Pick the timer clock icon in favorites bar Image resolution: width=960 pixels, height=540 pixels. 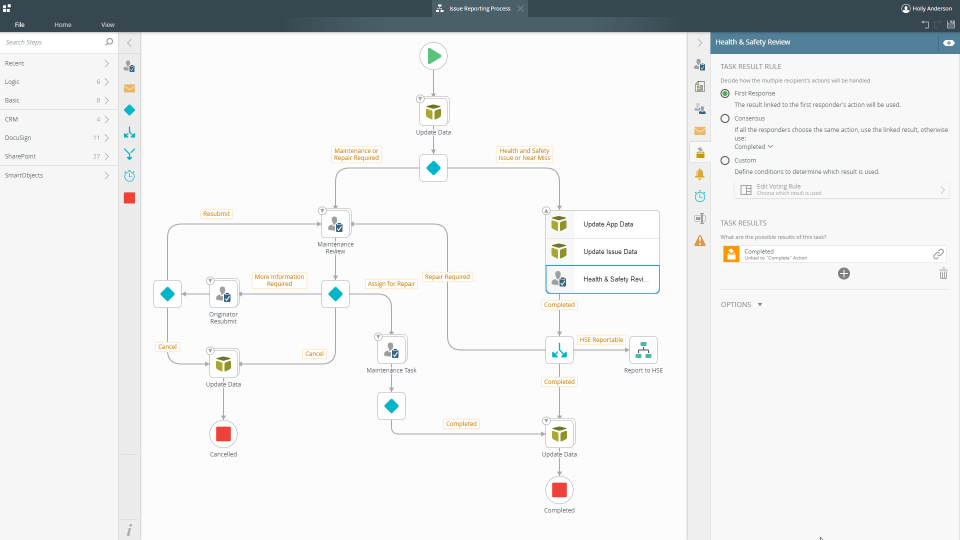click(x=129, y=176)
